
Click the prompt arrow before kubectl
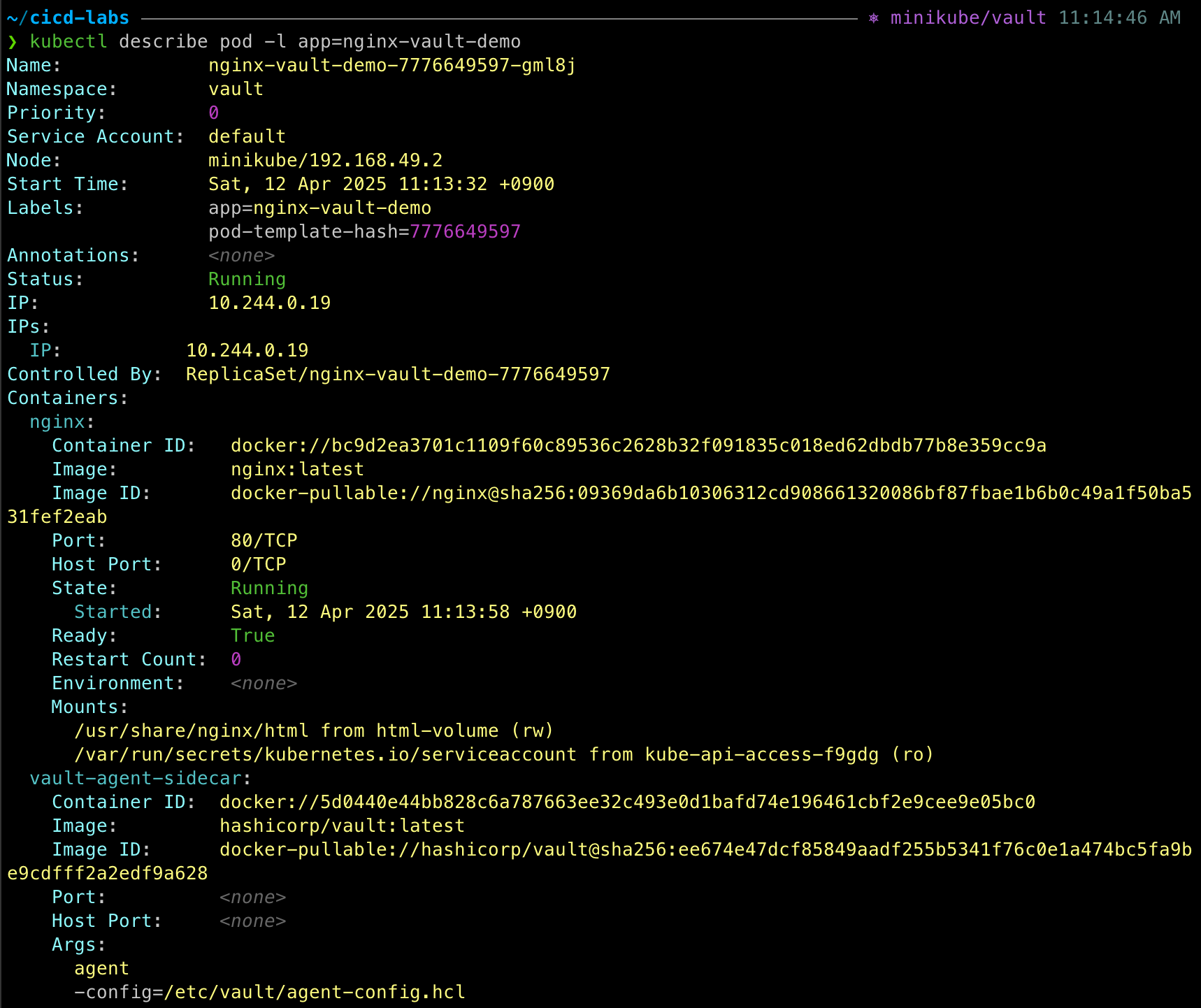coord(12,42)
